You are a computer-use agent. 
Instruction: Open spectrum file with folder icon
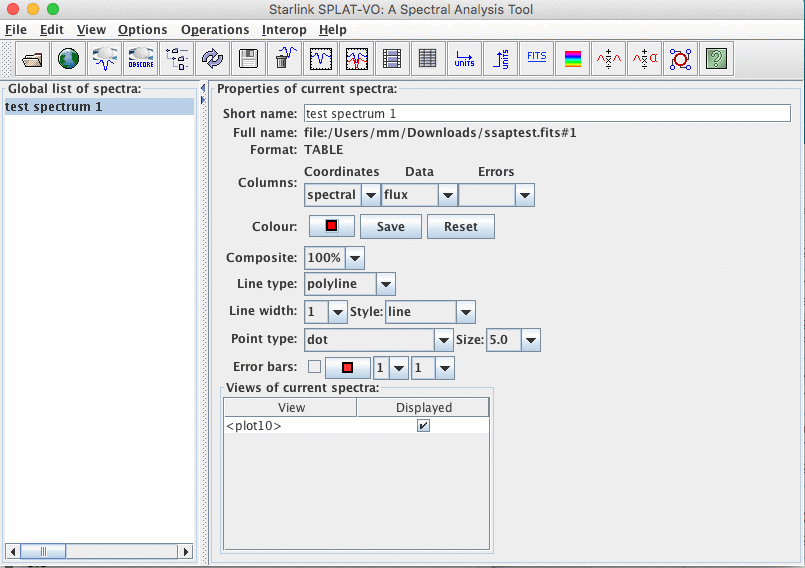(x=32, y=59)
